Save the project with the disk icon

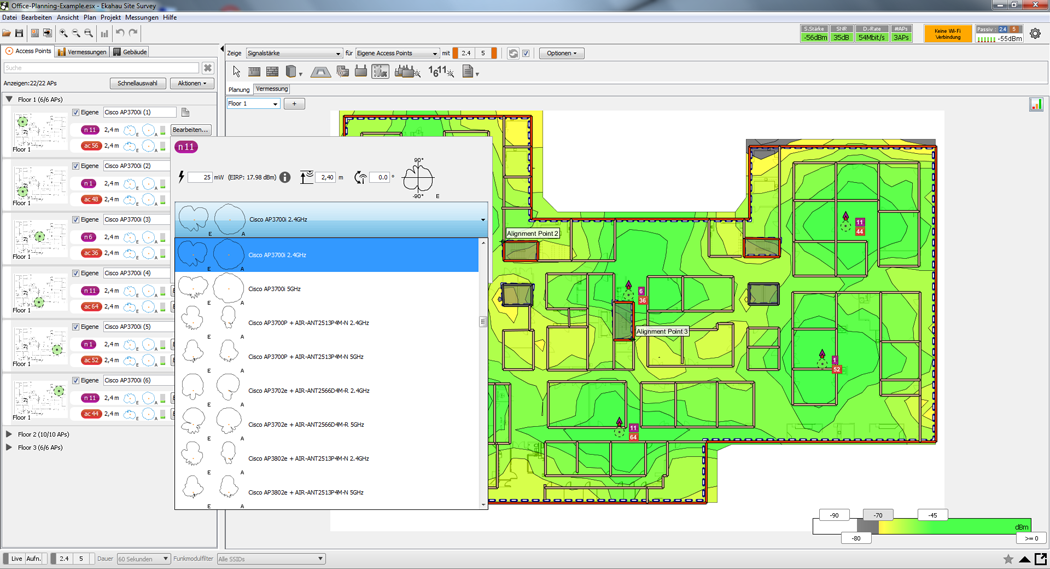pos(19,33)
